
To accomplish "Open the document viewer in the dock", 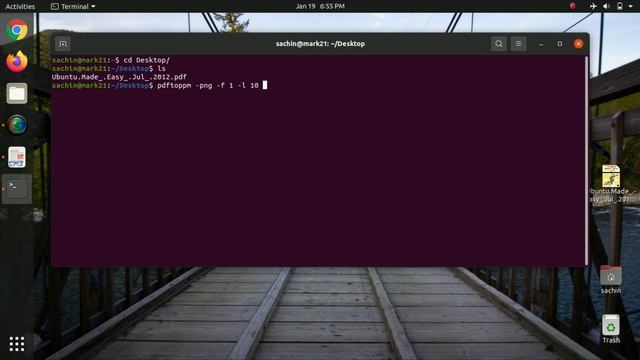I will (x=17, y=157).
